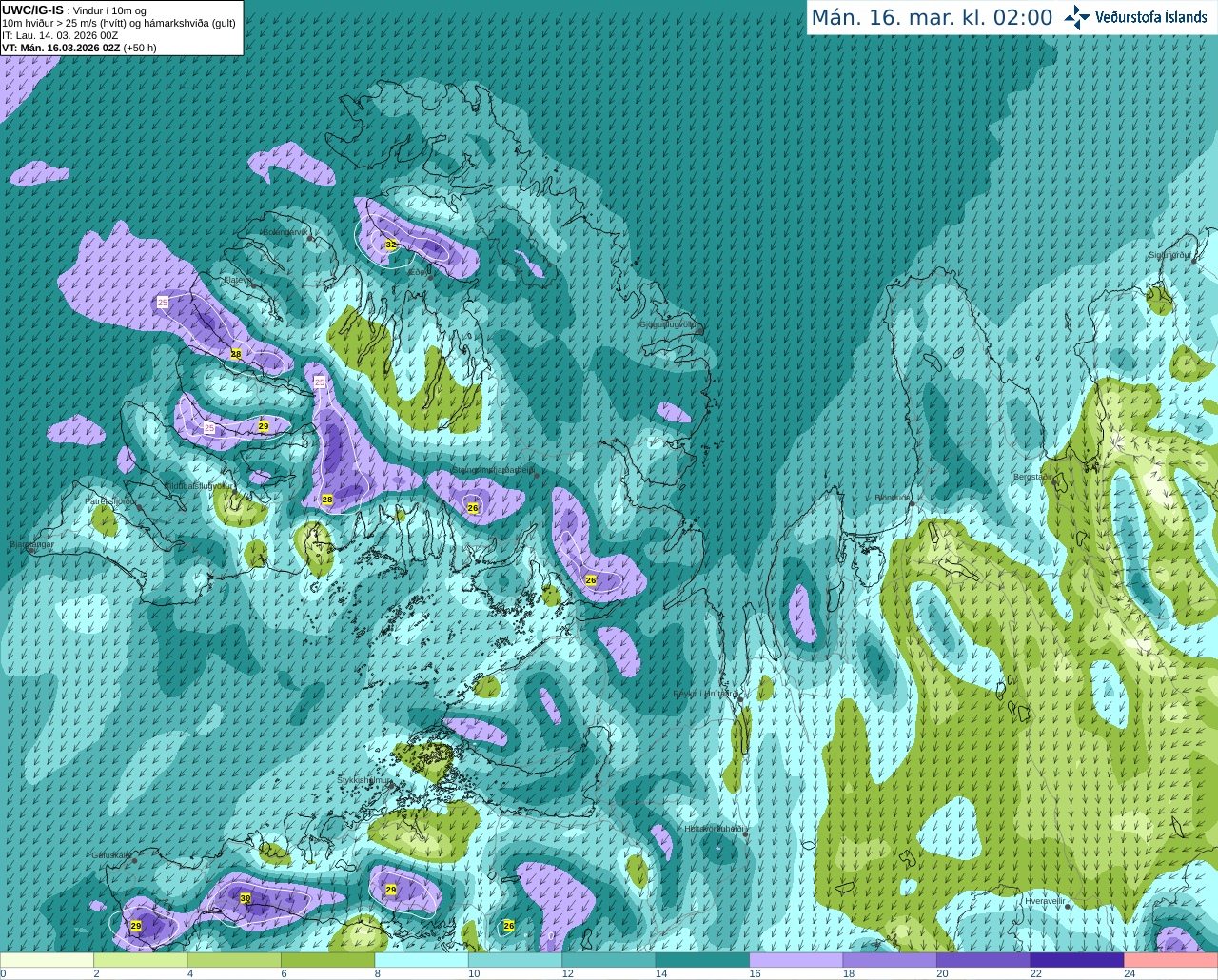Click the Flateyri station label
Screen dimensions: 1218x980
(x=237, y=280)
